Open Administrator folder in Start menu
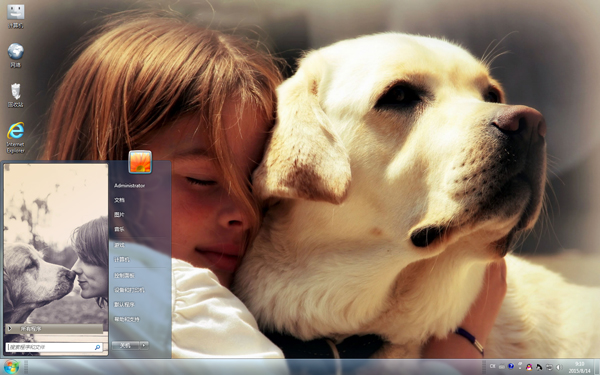This screenshot has height=375, width=600. click(129, 186)
